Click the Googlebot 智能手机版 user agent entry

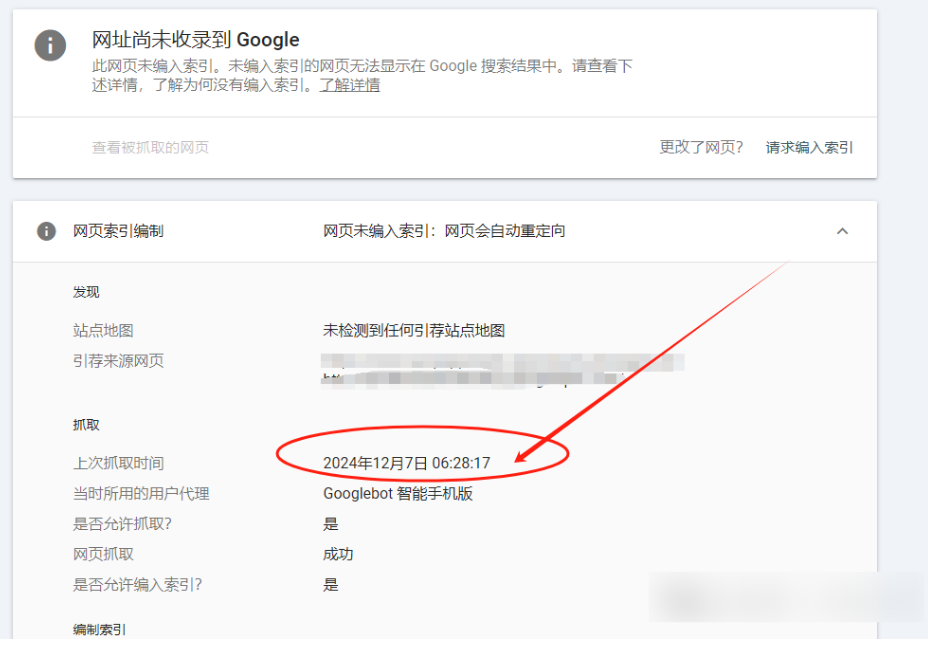coord(397,493)
